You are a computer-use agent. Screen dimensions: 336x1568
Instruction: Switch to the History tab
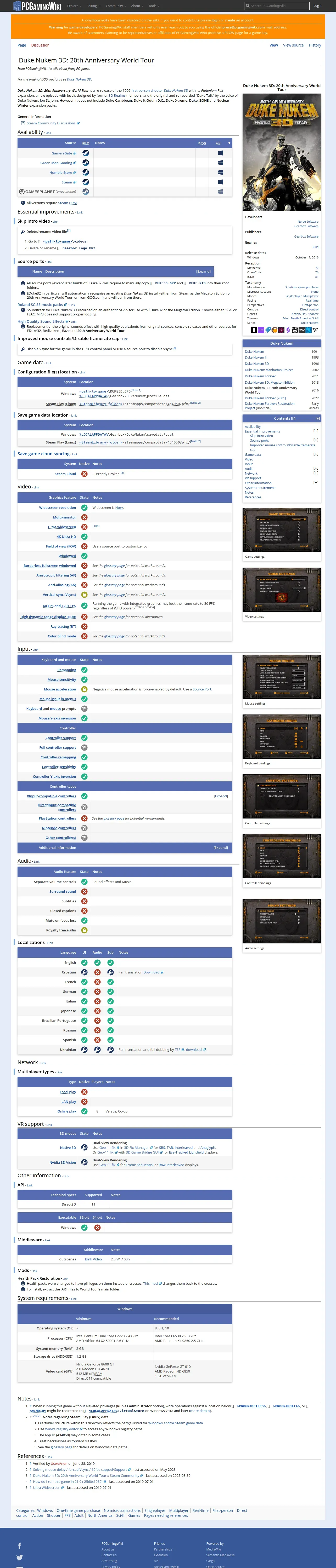pos(315,45)
